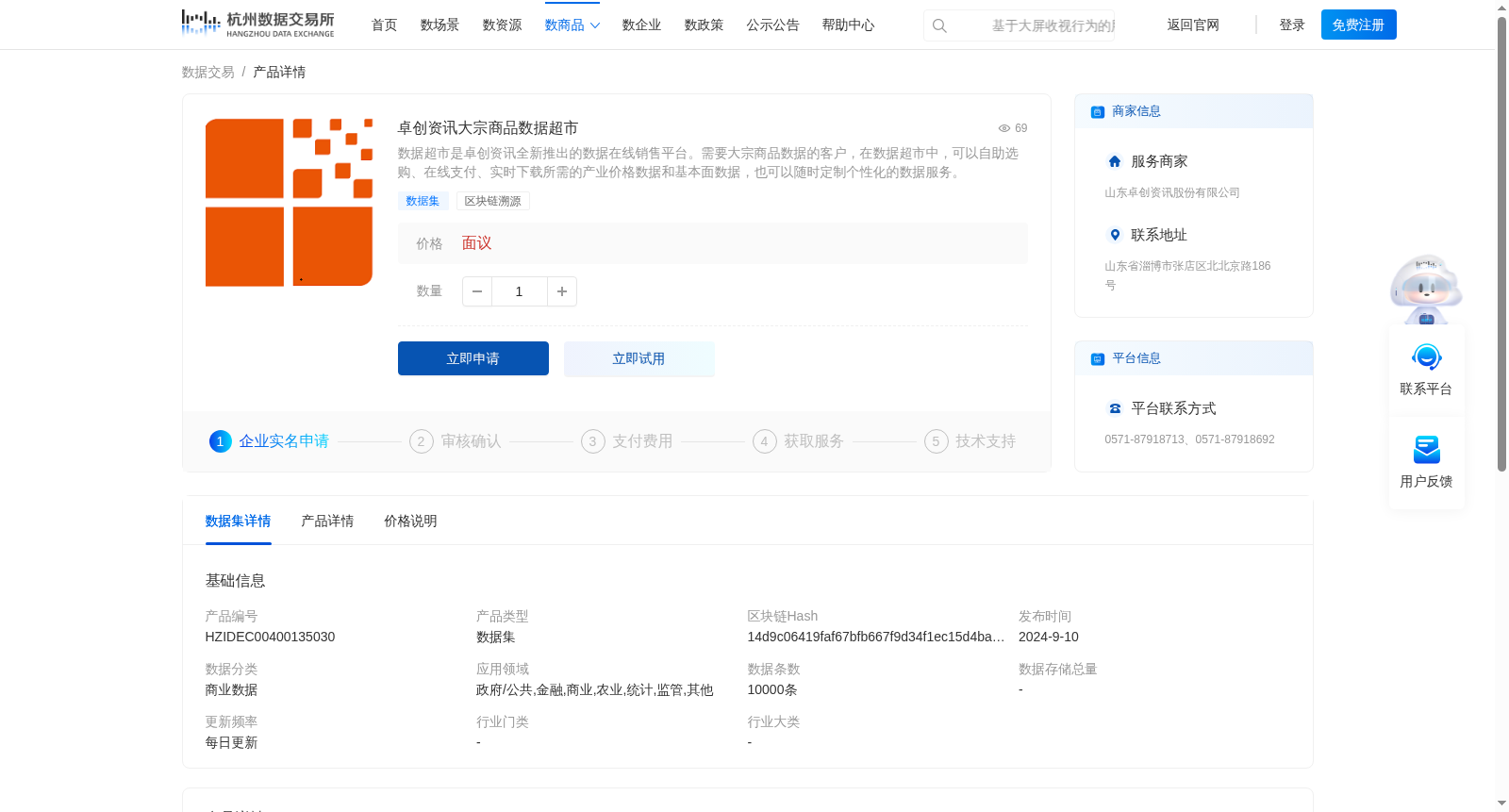Image resolution: width=1509 pixels, height=812 pixels.
Task: Click the publish date 2024-9-10
Action: pos(1049,638)
